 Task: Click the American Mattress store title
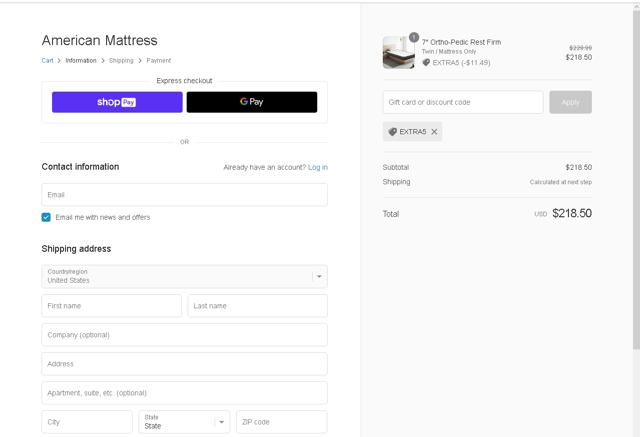click(x=100, y=40)
